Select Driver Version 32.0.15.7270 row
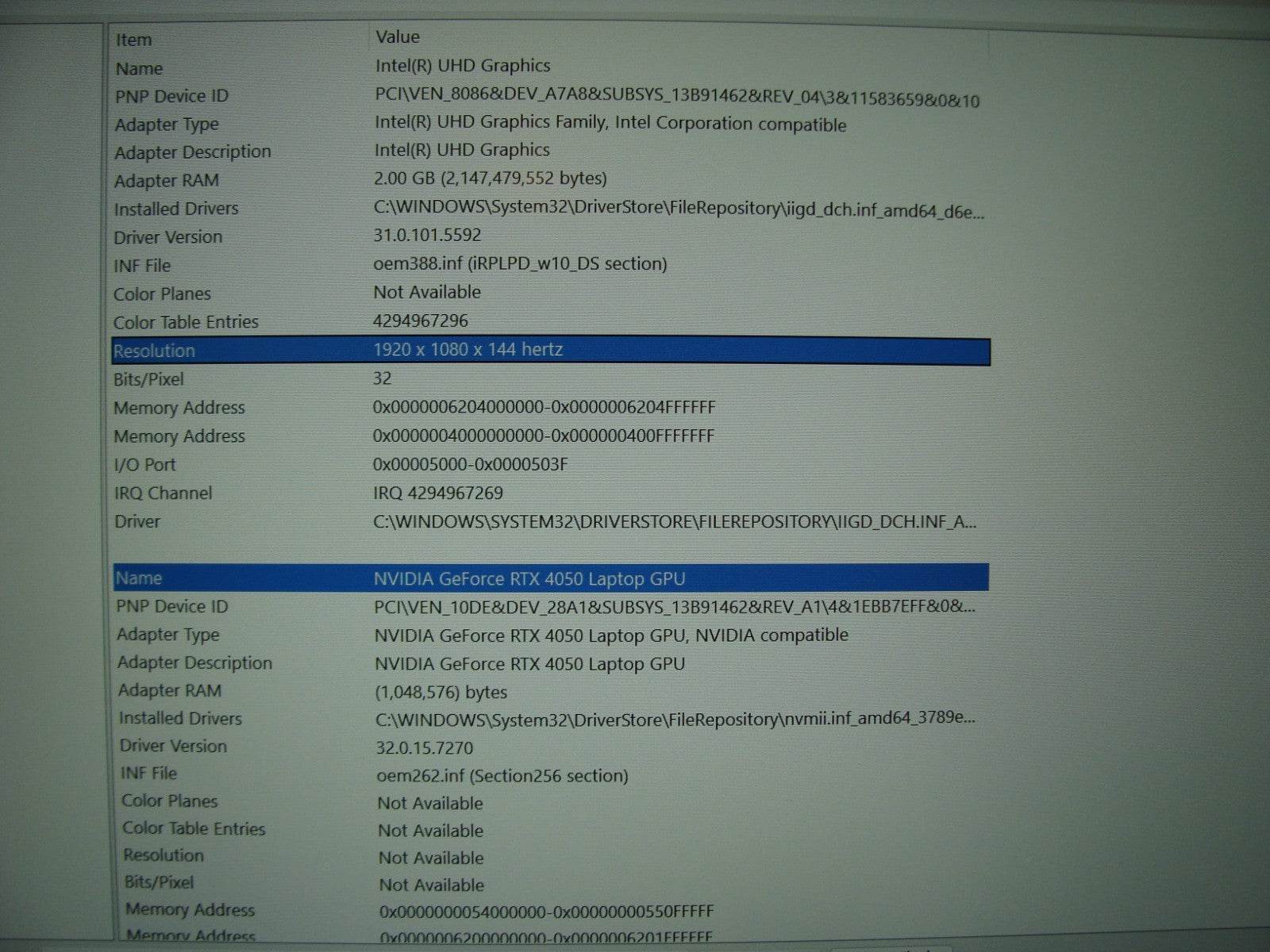This screenshot has height=952, width=1270. (425, 748)
